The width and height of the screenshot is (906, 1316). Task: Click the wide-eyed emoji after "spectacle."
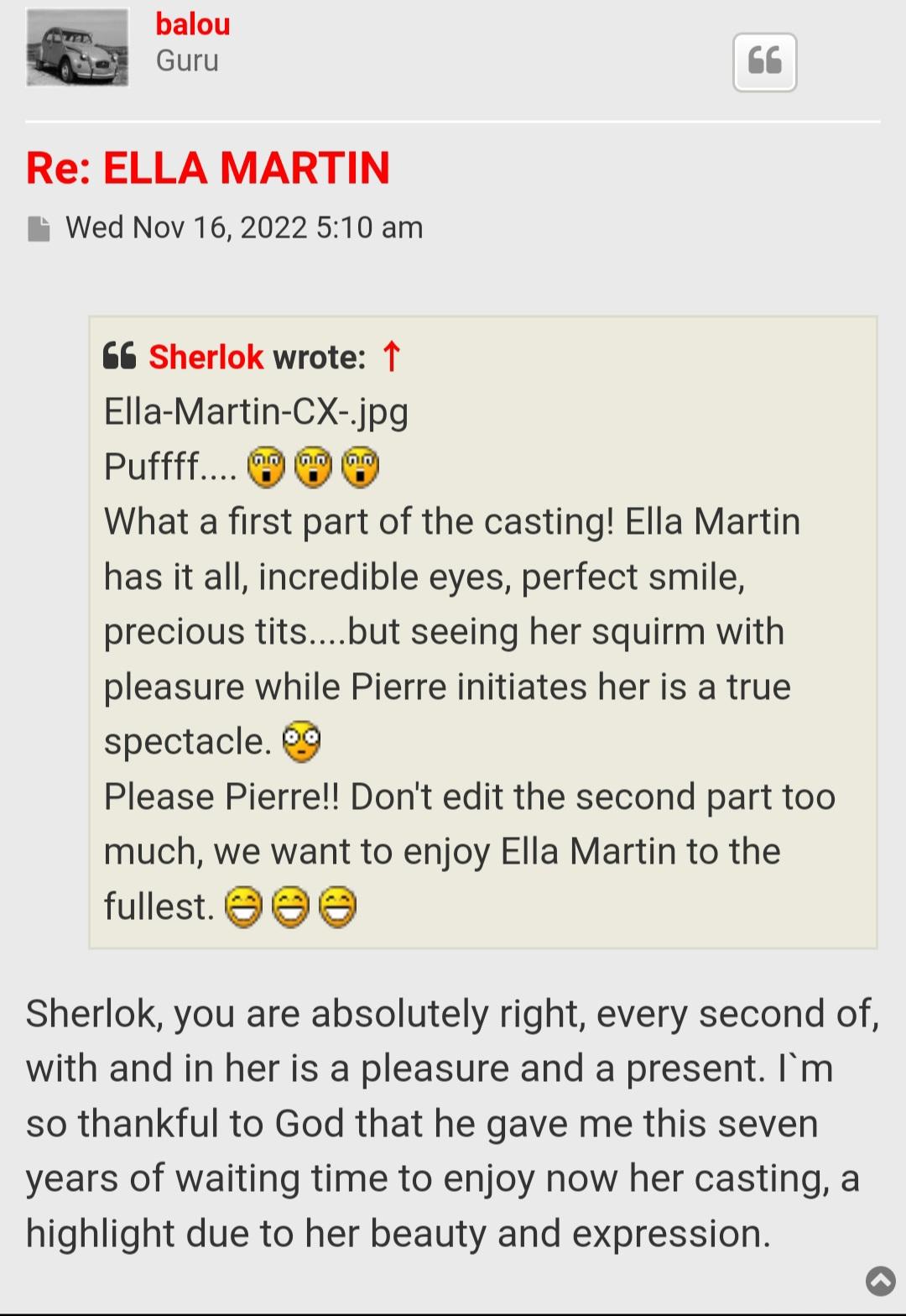(x=301, y=741)
